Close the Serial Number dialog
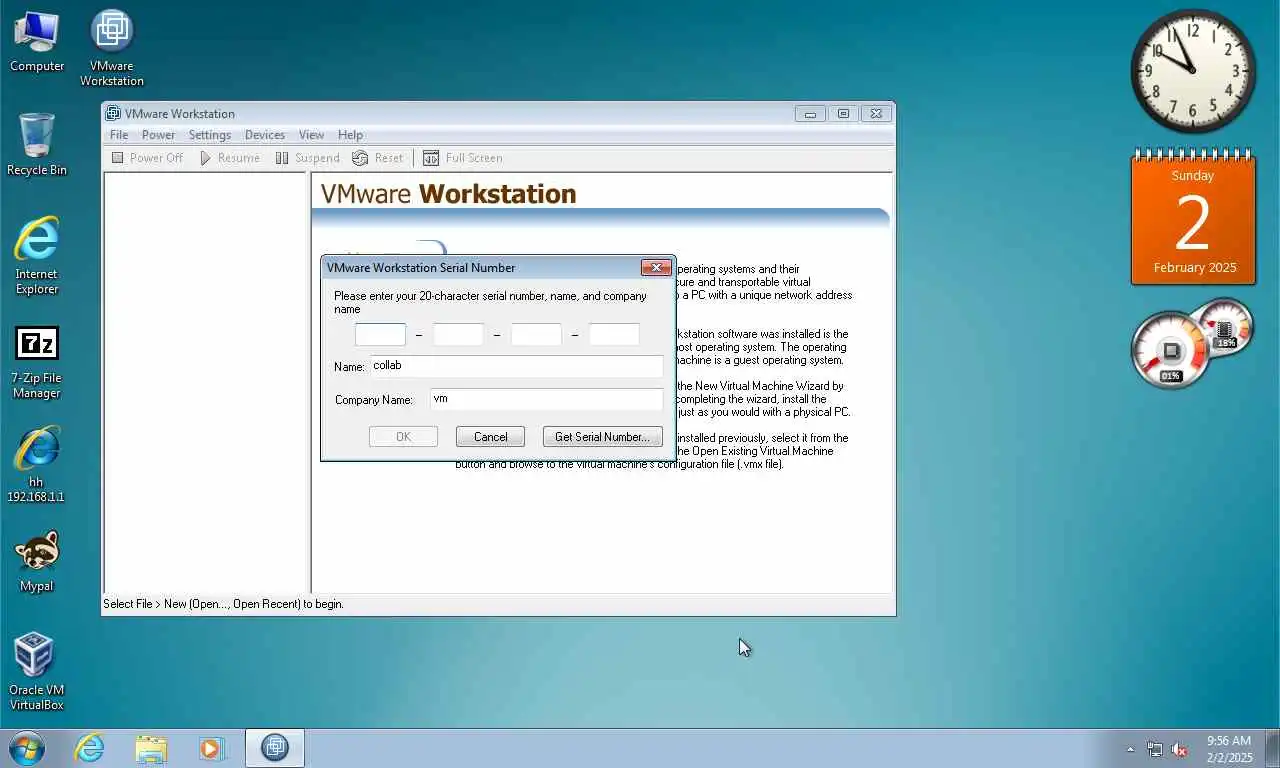The width and height of the screenshot is (1280, 768). 656,267
